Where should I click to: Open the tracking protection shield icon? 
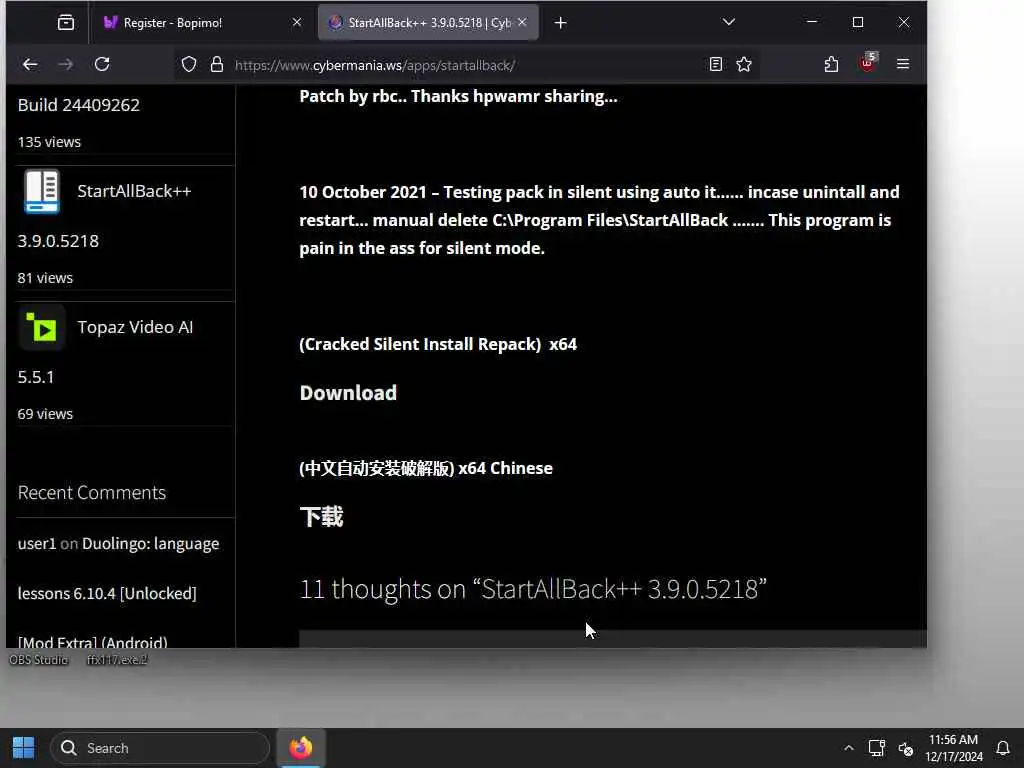coord(189,65)
